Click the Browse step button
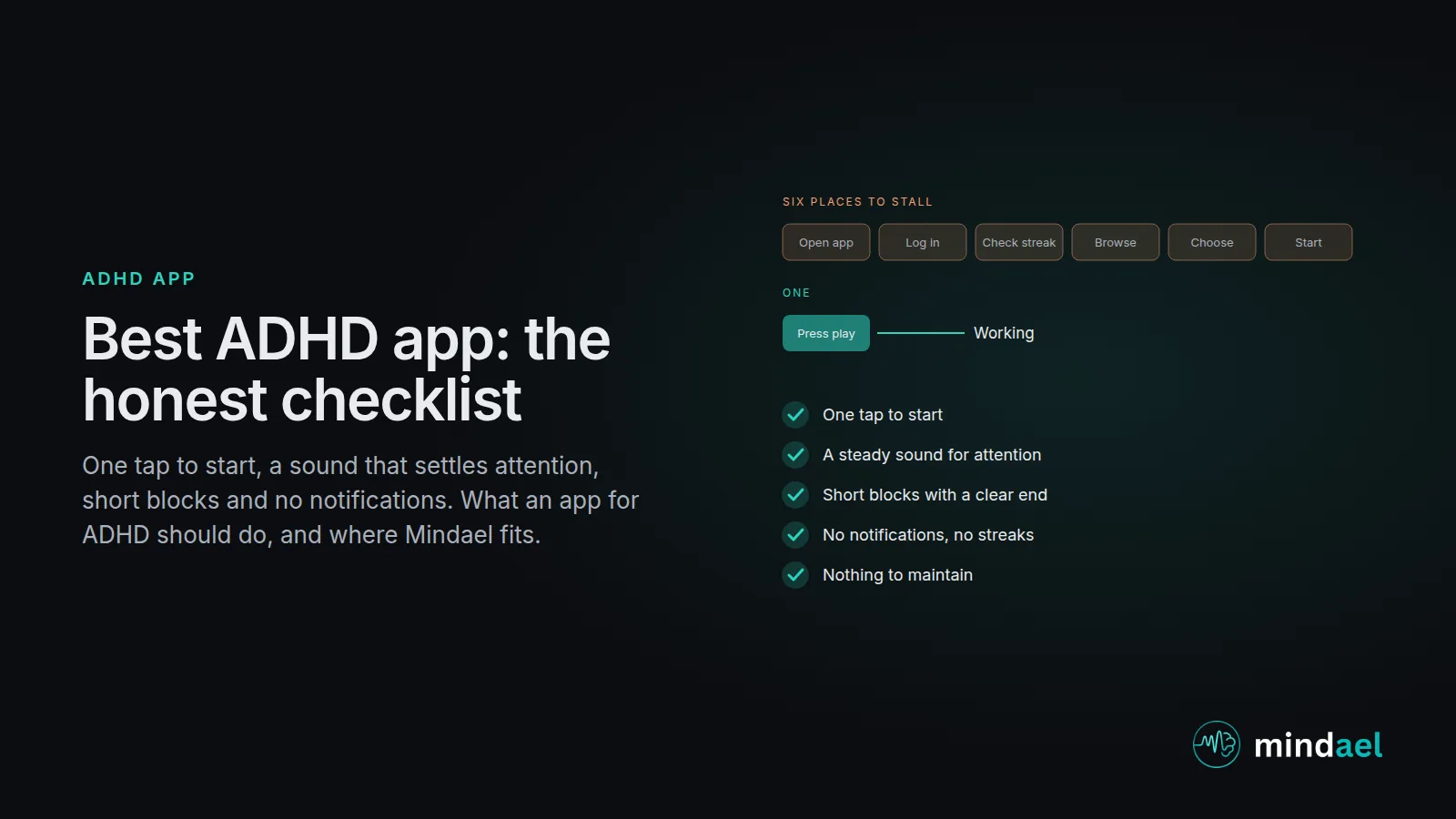Image resolution: width=1456 pixels, height=819 pixels. pyautogui.click(x=1116, y=242)
